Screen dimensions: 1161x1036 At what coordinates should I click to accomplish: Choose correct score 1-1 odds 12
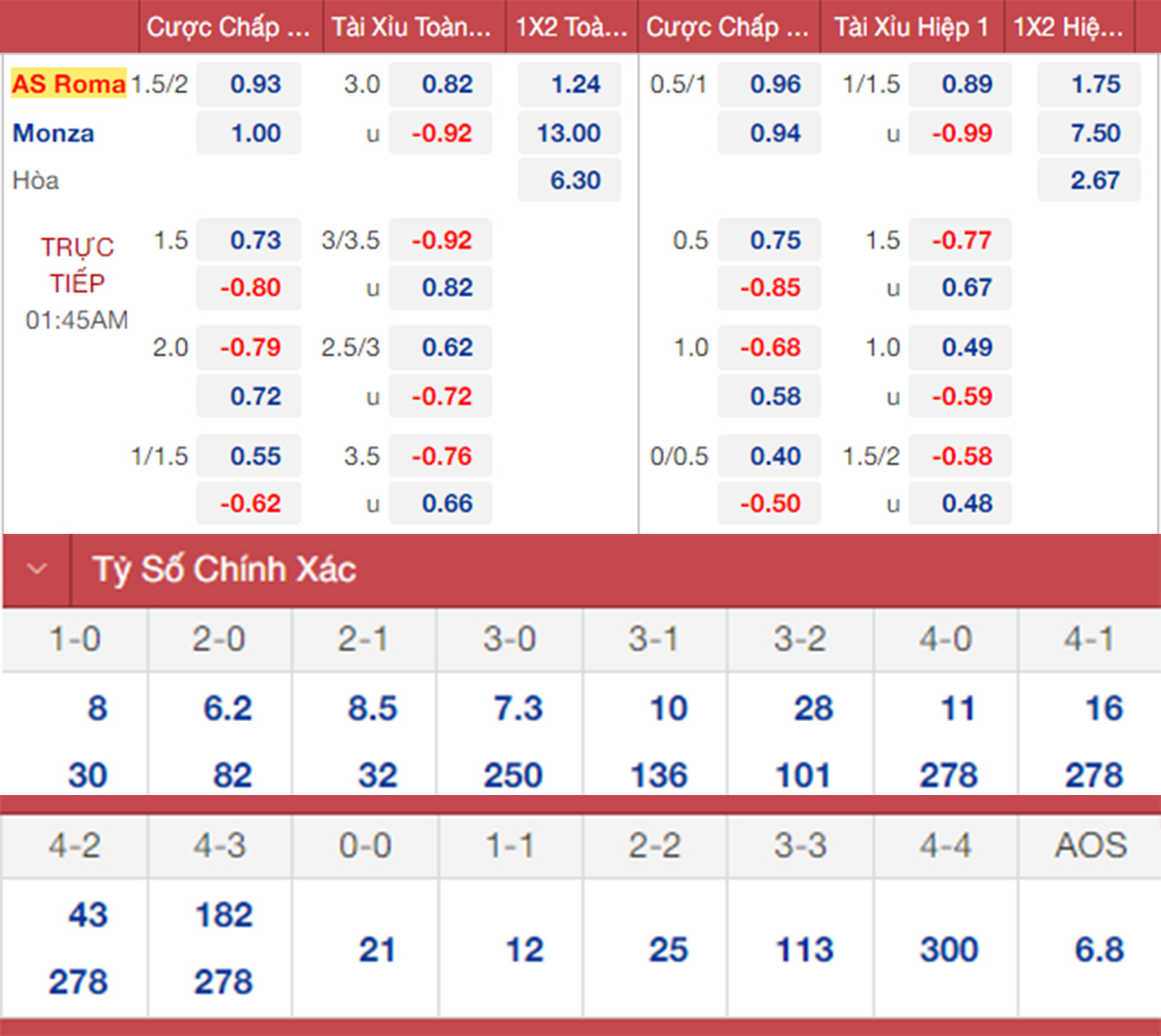tap(524, 950)
